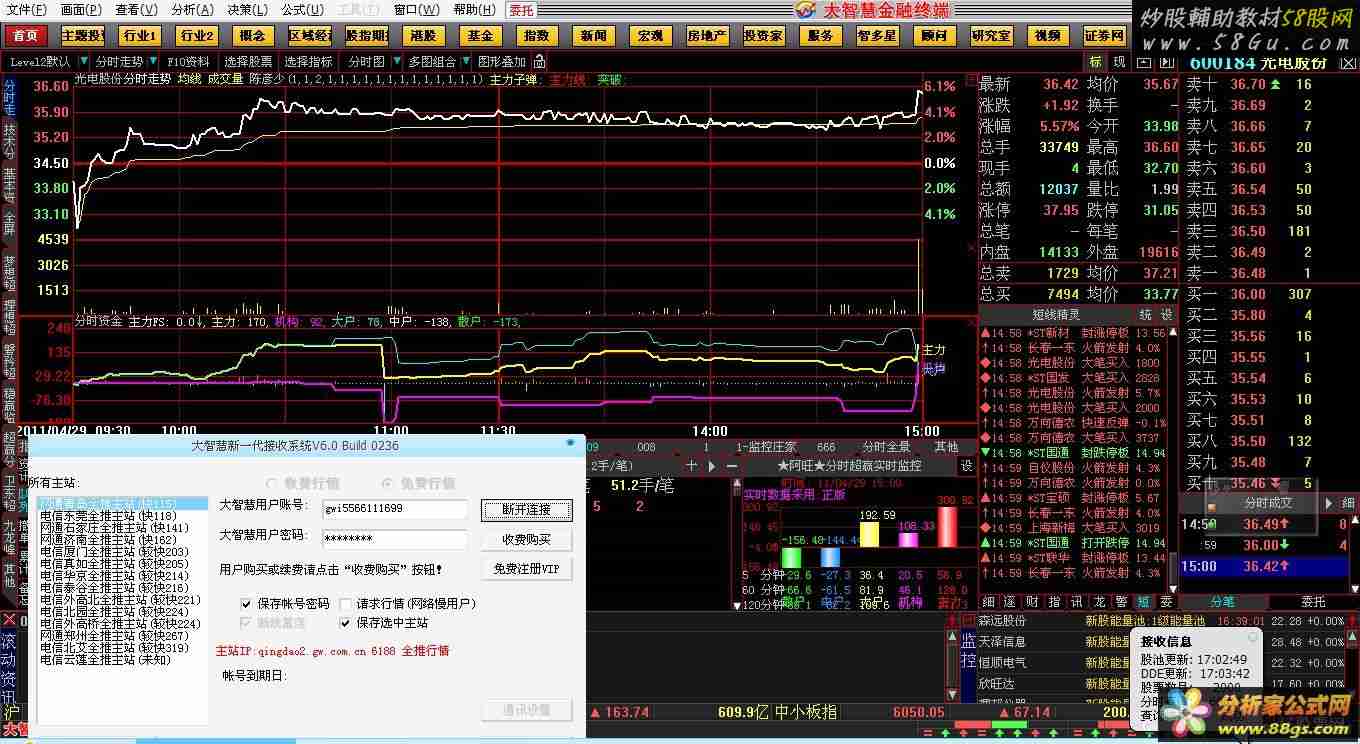The image size is (1360, 744).
Task: Open the 公式(U) menu
Action: coord(301,10)
